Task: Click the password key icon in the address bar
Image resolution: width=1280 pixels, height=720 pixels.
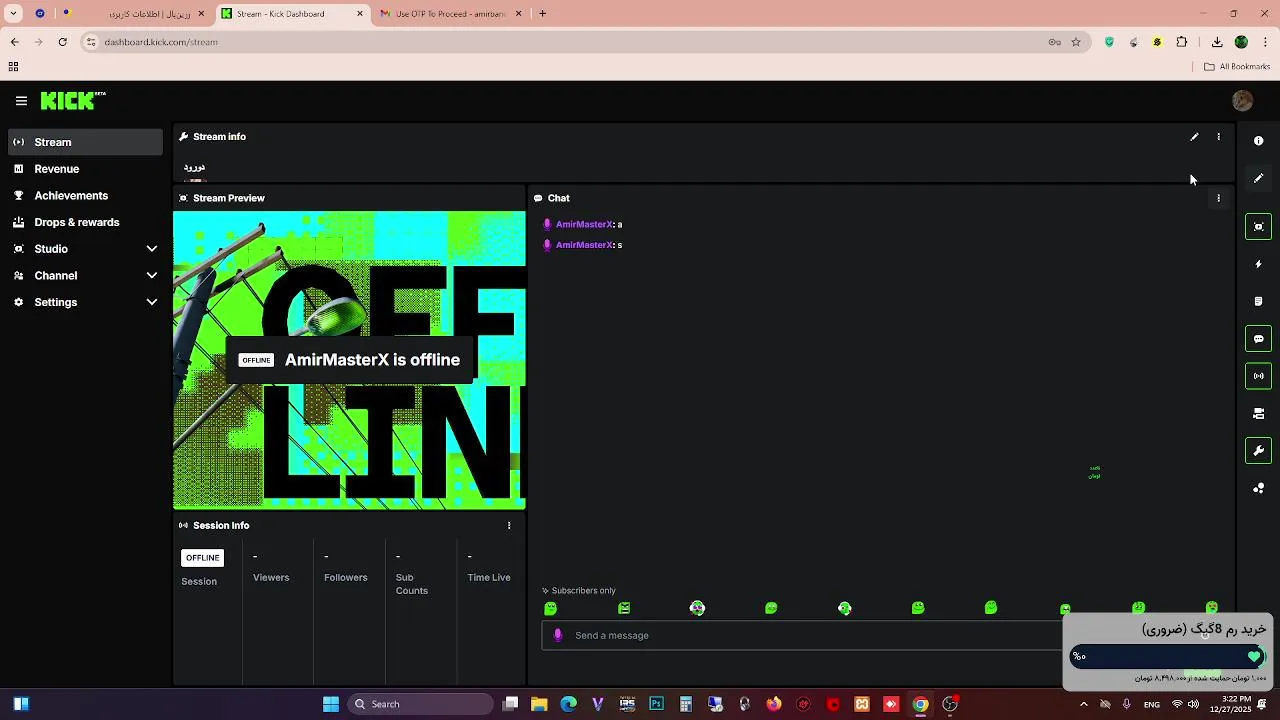Action: point(1054,42)
